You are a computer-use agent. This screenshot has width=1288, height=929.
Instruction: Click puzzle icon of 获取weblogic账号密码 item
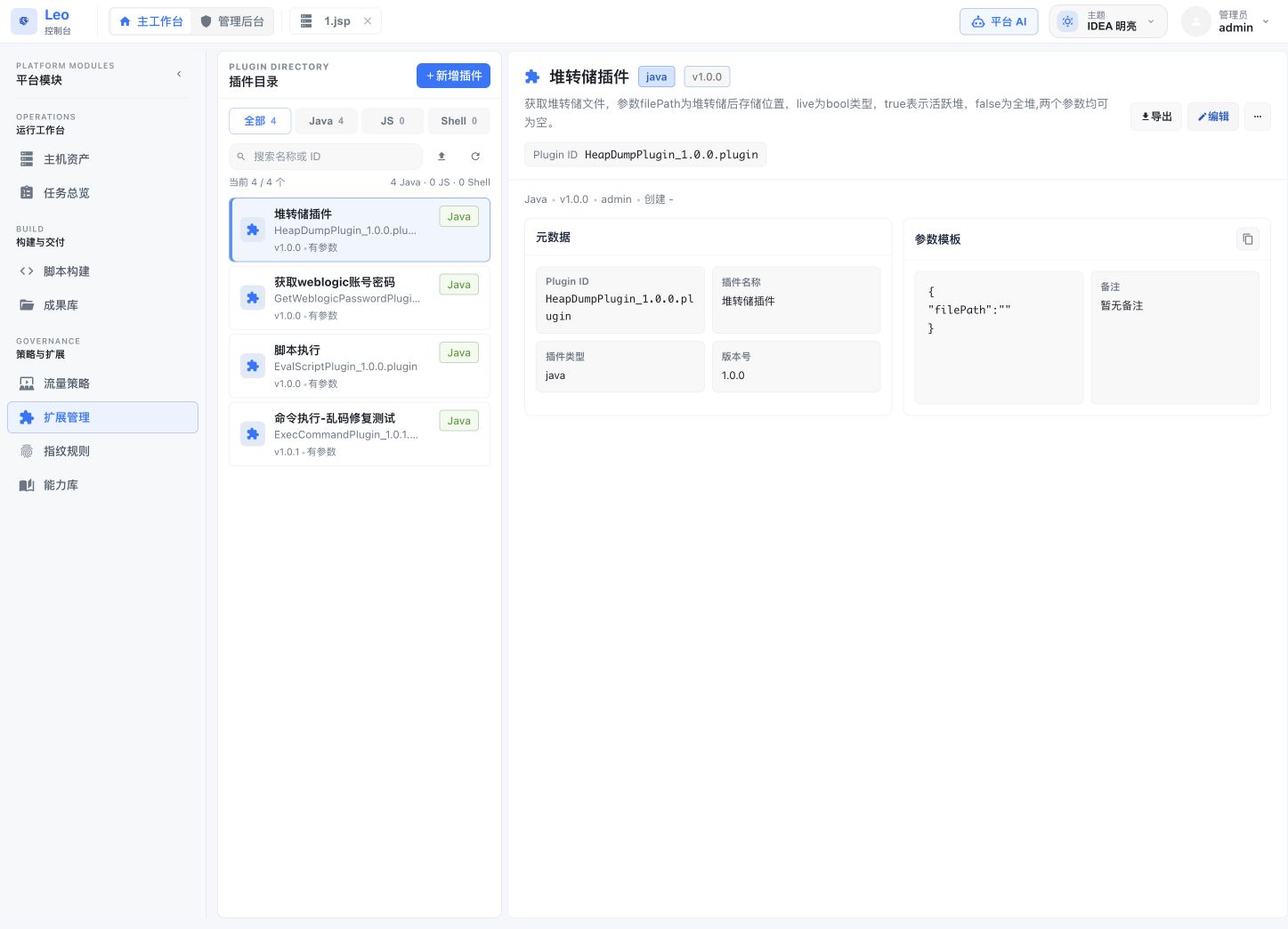tap(253, 298)
